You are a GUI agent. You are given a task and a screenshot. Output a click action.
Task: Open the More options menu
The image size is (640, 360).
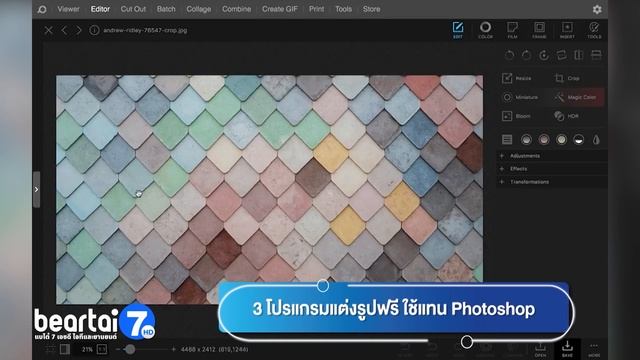pyautogui.click(x=594, y=350)
